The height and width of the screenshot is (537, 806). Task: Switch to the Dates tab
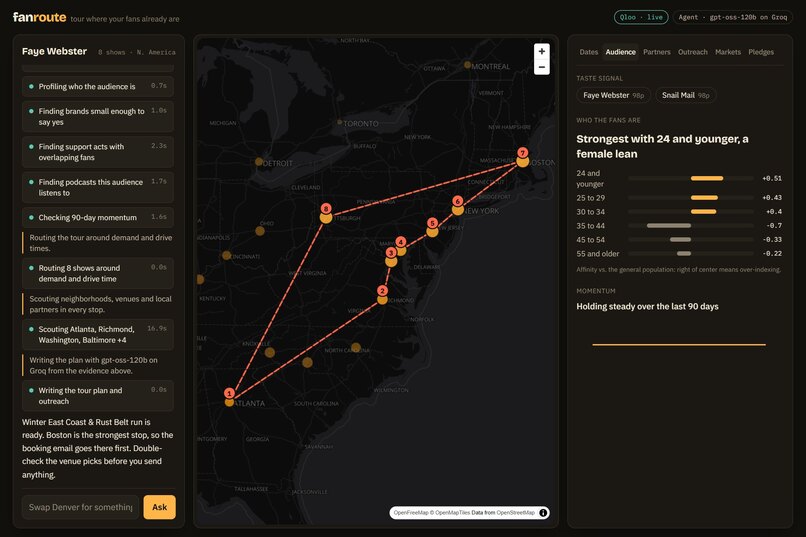[589, 52]
